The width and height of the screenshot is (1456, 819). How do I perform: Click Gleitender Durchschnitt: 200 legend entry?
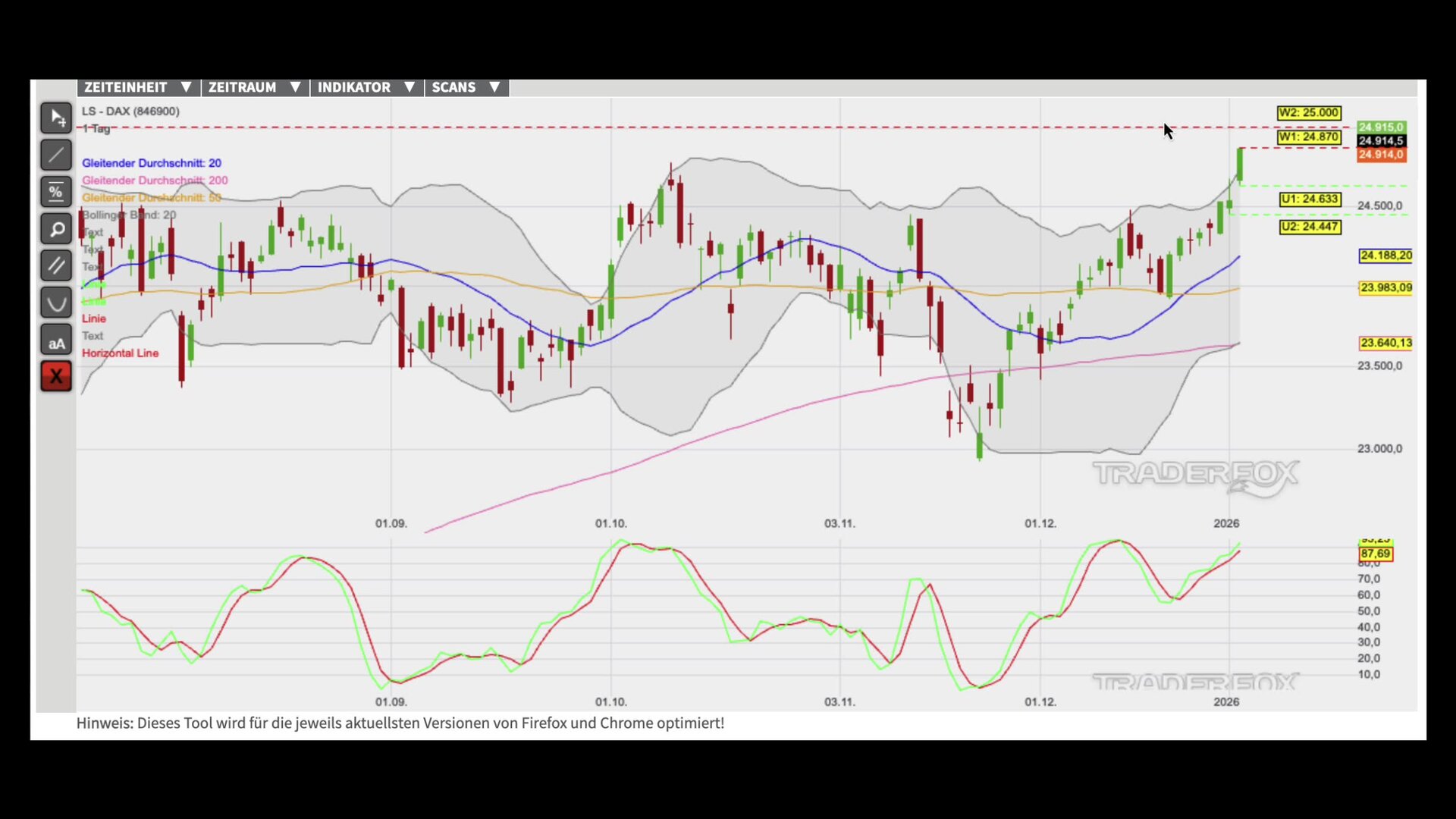tap(155, 180)
